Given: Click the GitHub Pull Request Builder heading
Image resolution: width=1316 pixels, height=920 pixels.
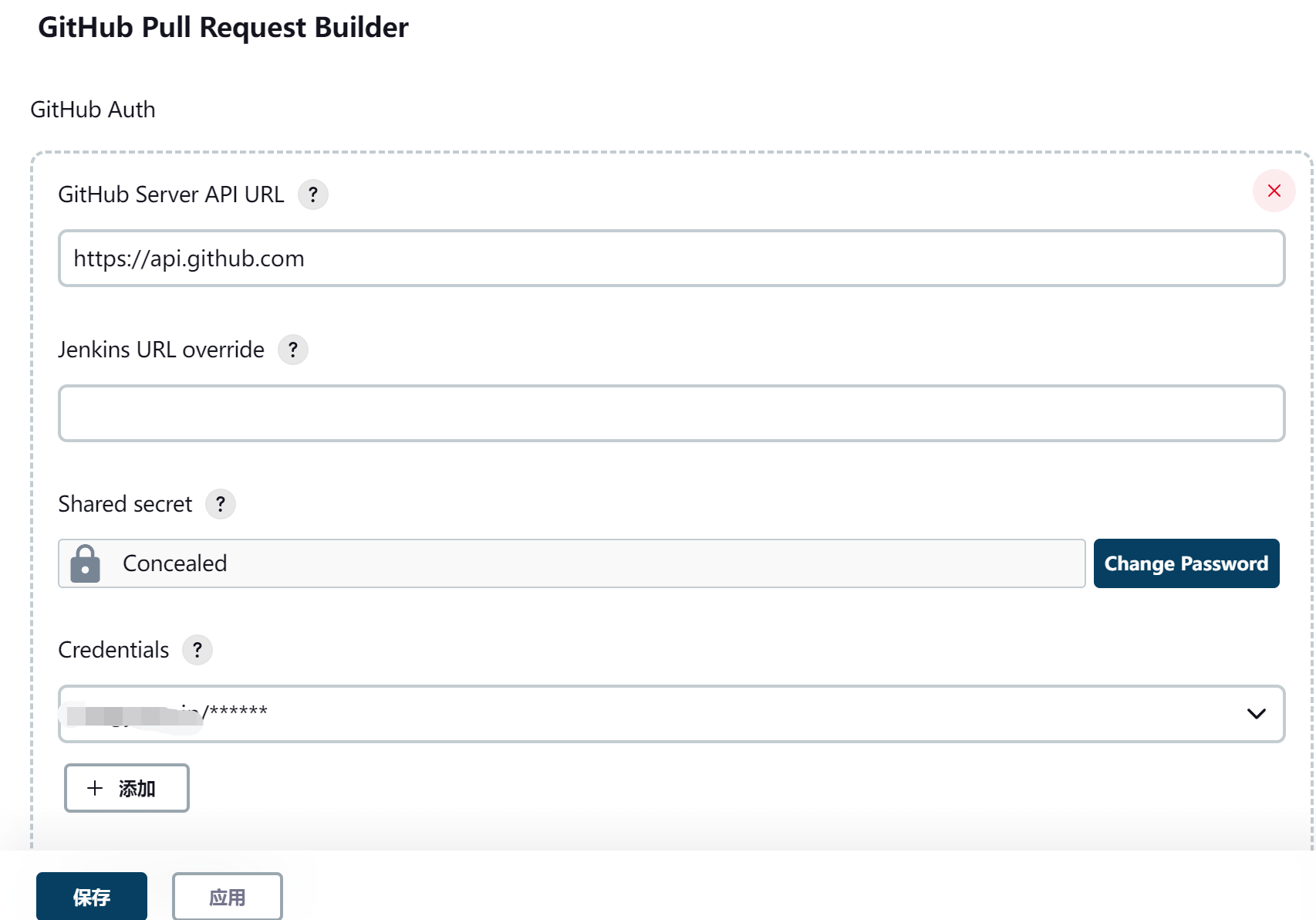Looking at the screenshot, I should tap(223, 28).
